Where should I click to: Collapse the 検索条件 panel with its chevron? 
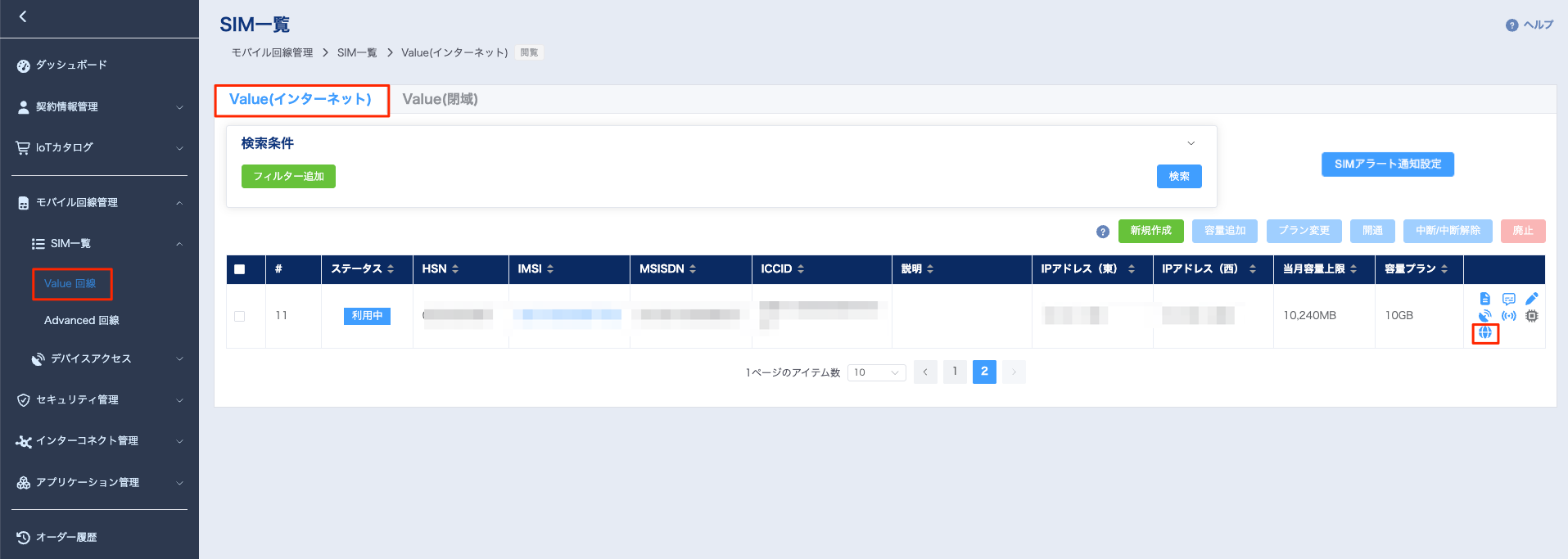tap(1191, 143)
